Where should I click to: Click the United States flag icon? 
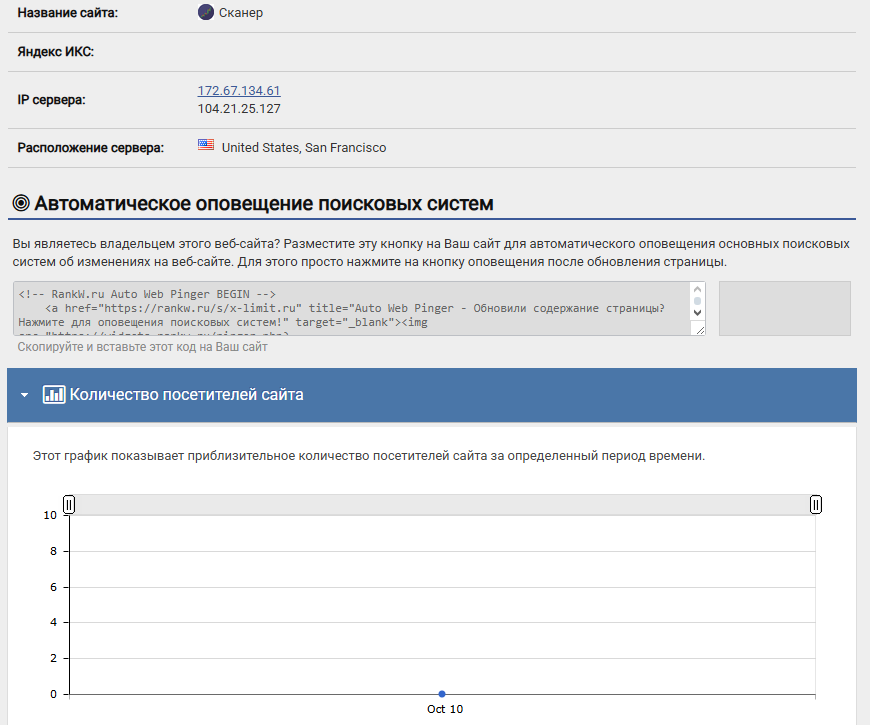(x=206, y=146)
